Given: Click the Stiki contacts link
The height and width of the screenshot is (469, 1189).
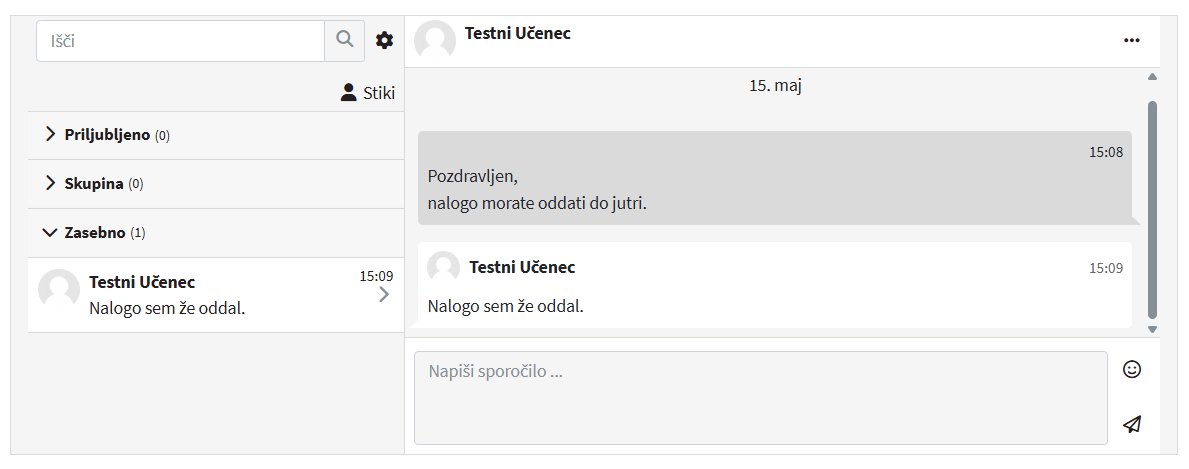Looking at the screenshot, I should pos(378,93).
